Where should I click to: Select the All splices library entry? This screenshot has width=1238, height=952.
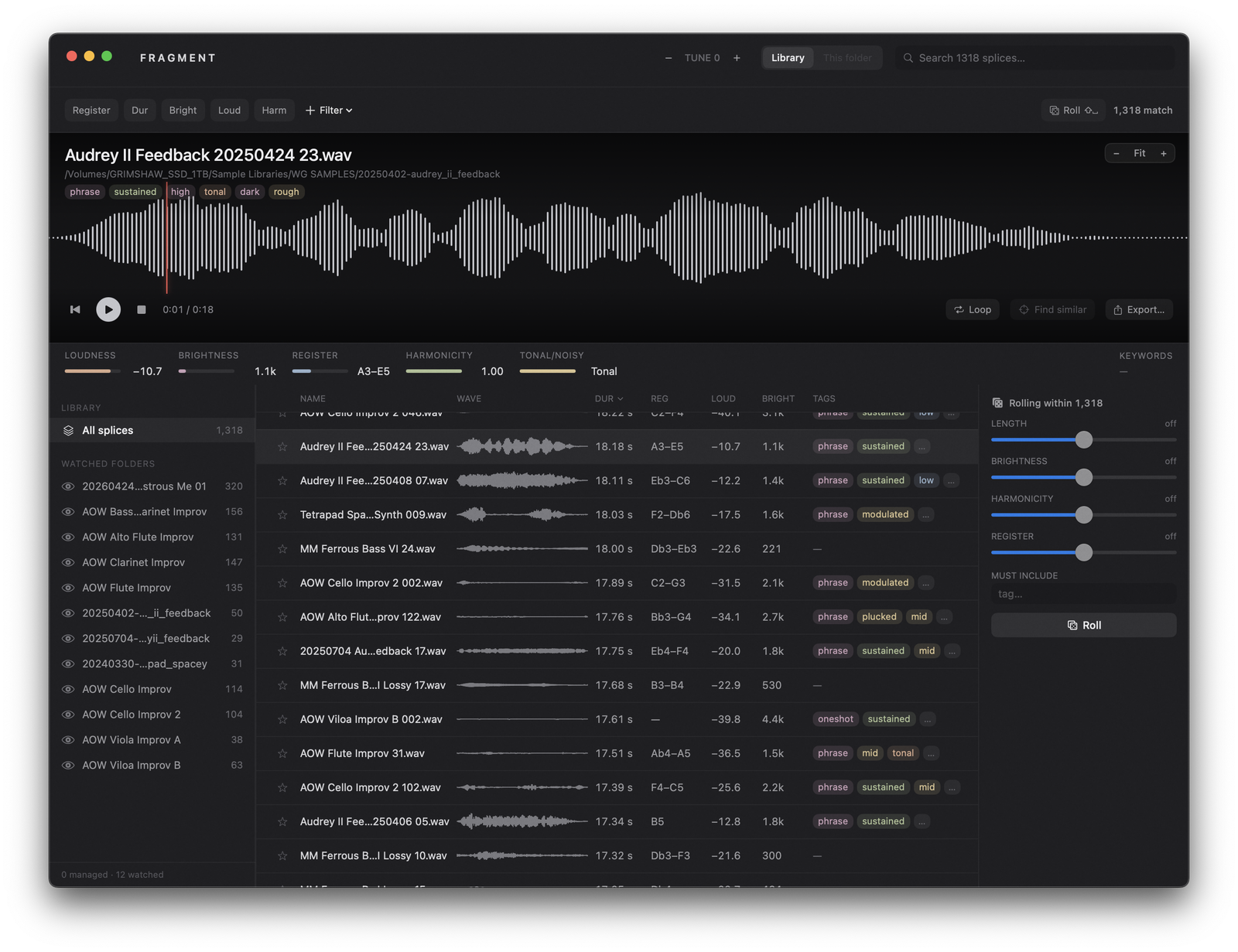click(x=152, y=430)
